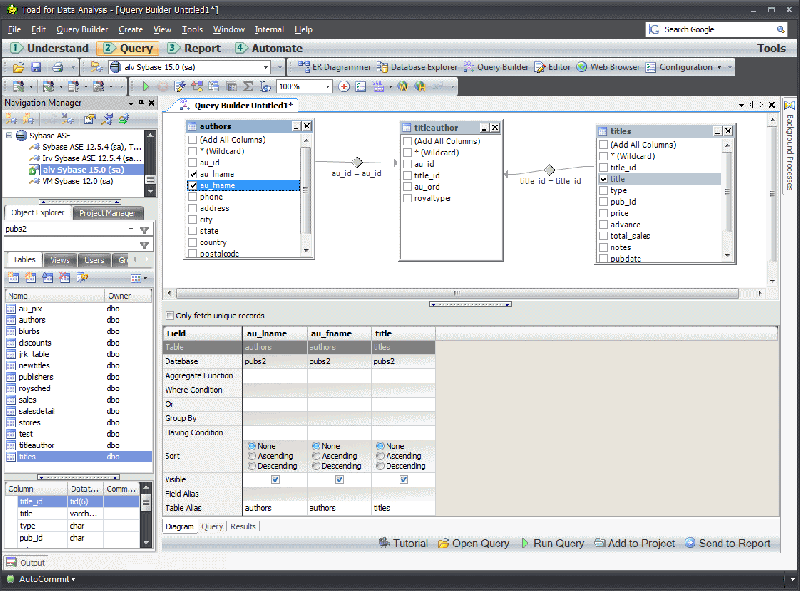Switch to the Report tab

195,47
